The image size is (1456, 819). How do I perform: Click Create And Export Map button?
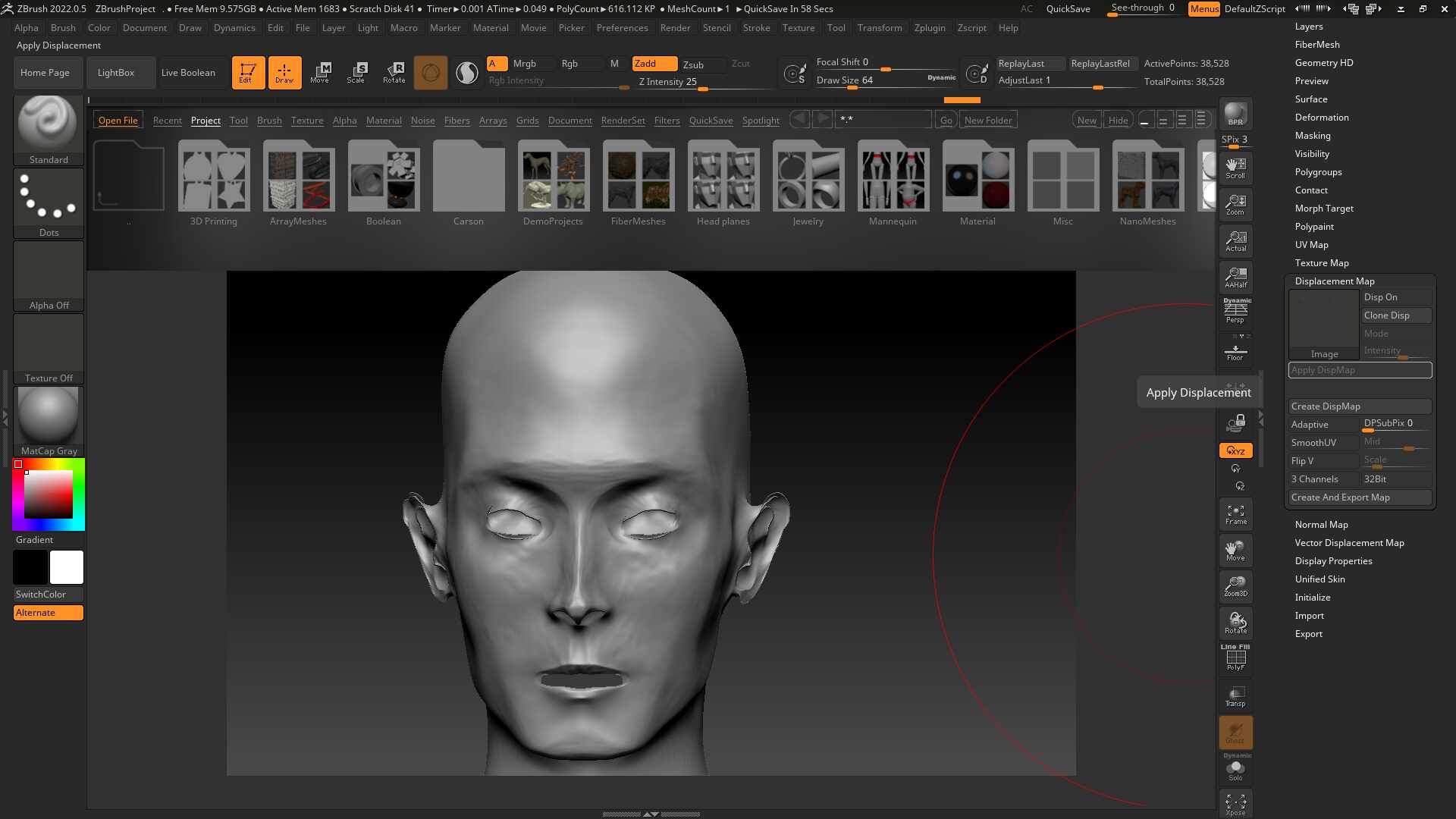tap(1359, 497)
